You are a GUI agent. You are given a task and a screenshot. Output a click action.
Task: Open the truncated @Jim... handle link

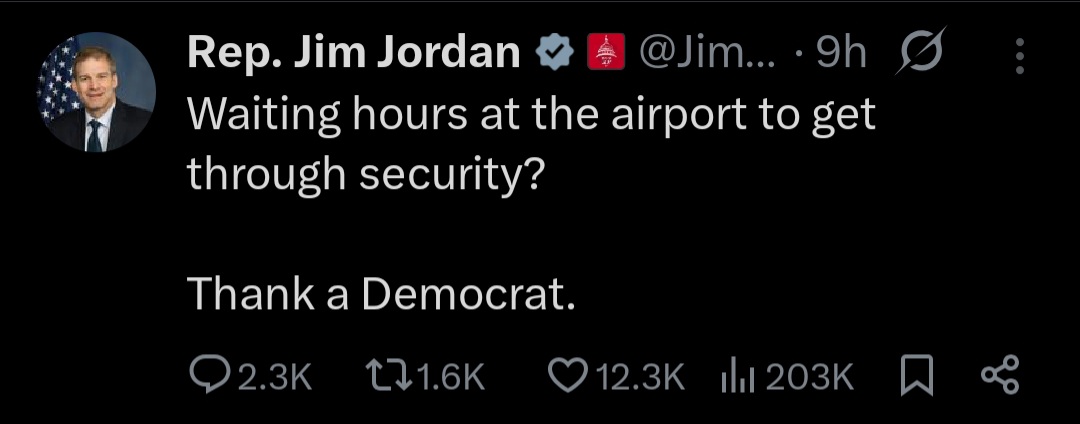pyautogui.click(x=711, y=55)
